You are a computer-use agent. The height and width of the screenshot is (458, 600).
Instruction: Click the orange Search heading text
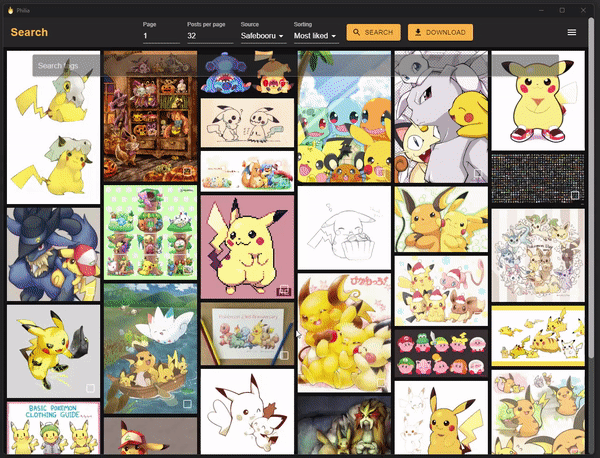pyautogui.click(x=29, y=33)
